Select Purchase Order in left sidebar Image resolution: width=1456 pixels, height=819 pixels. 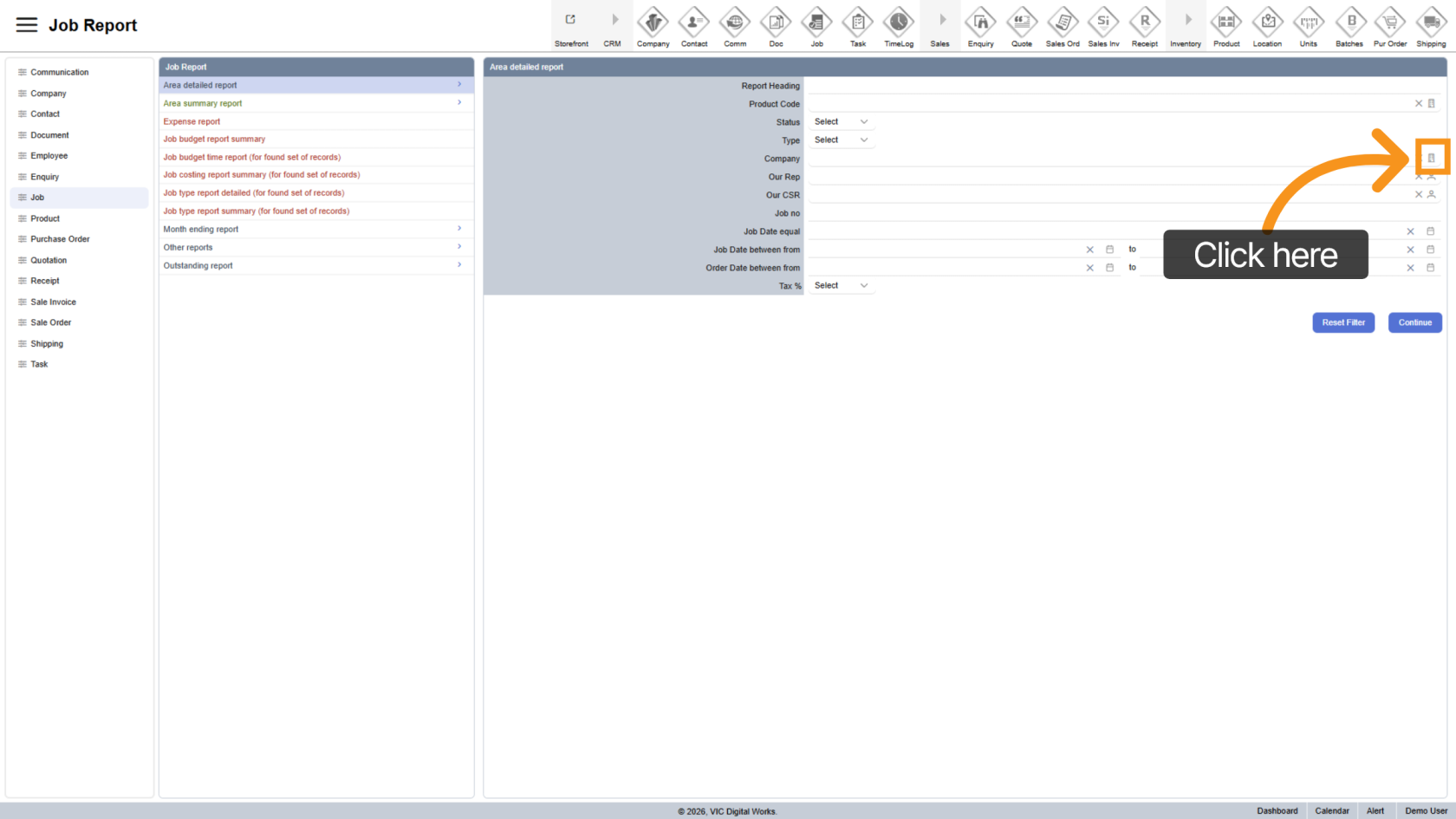click(x=60, y=239)
